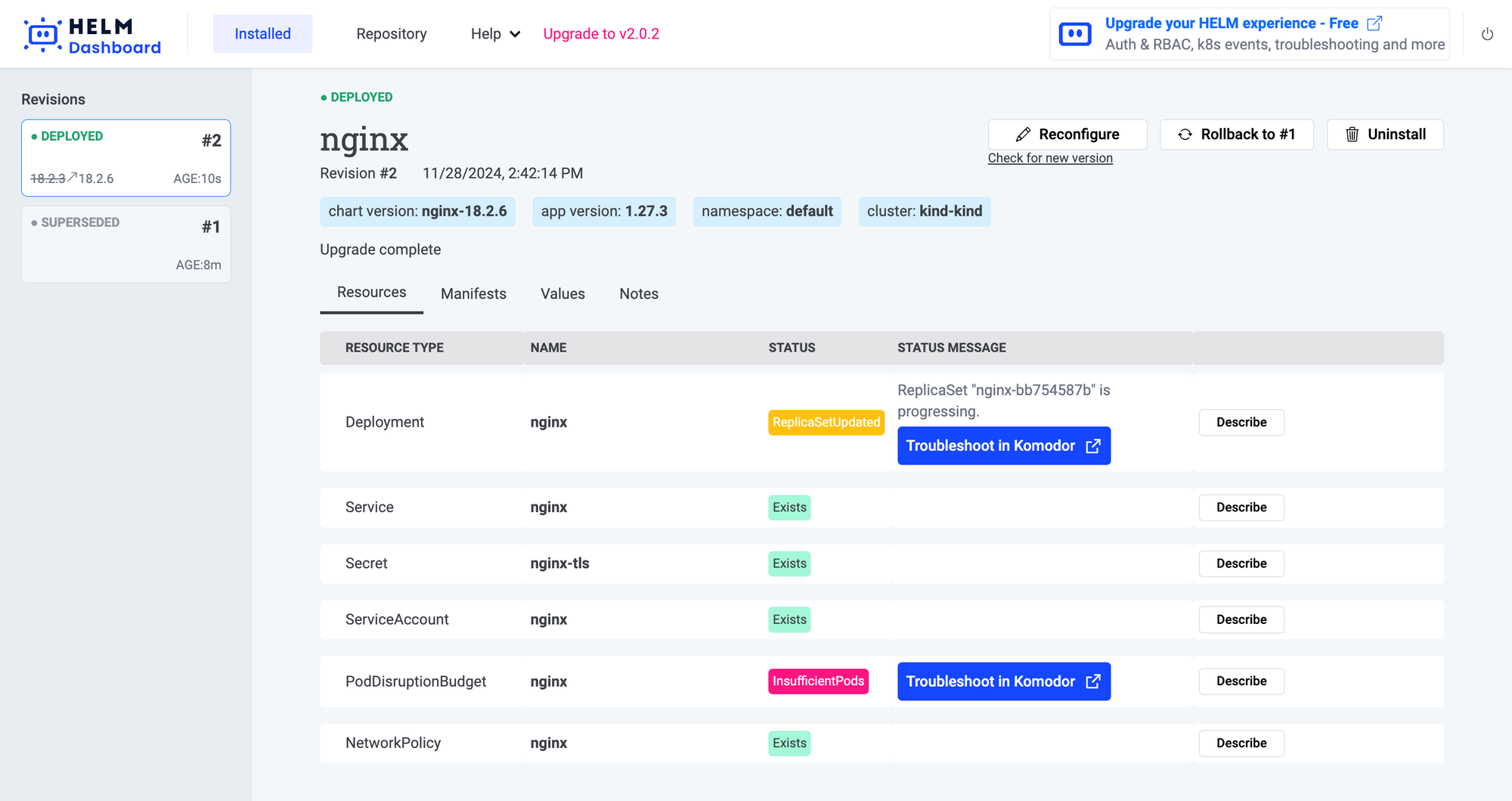1512x801 pixels.
Task: Click the pencil icon on Reconfigure
Action: point(1023,135)
